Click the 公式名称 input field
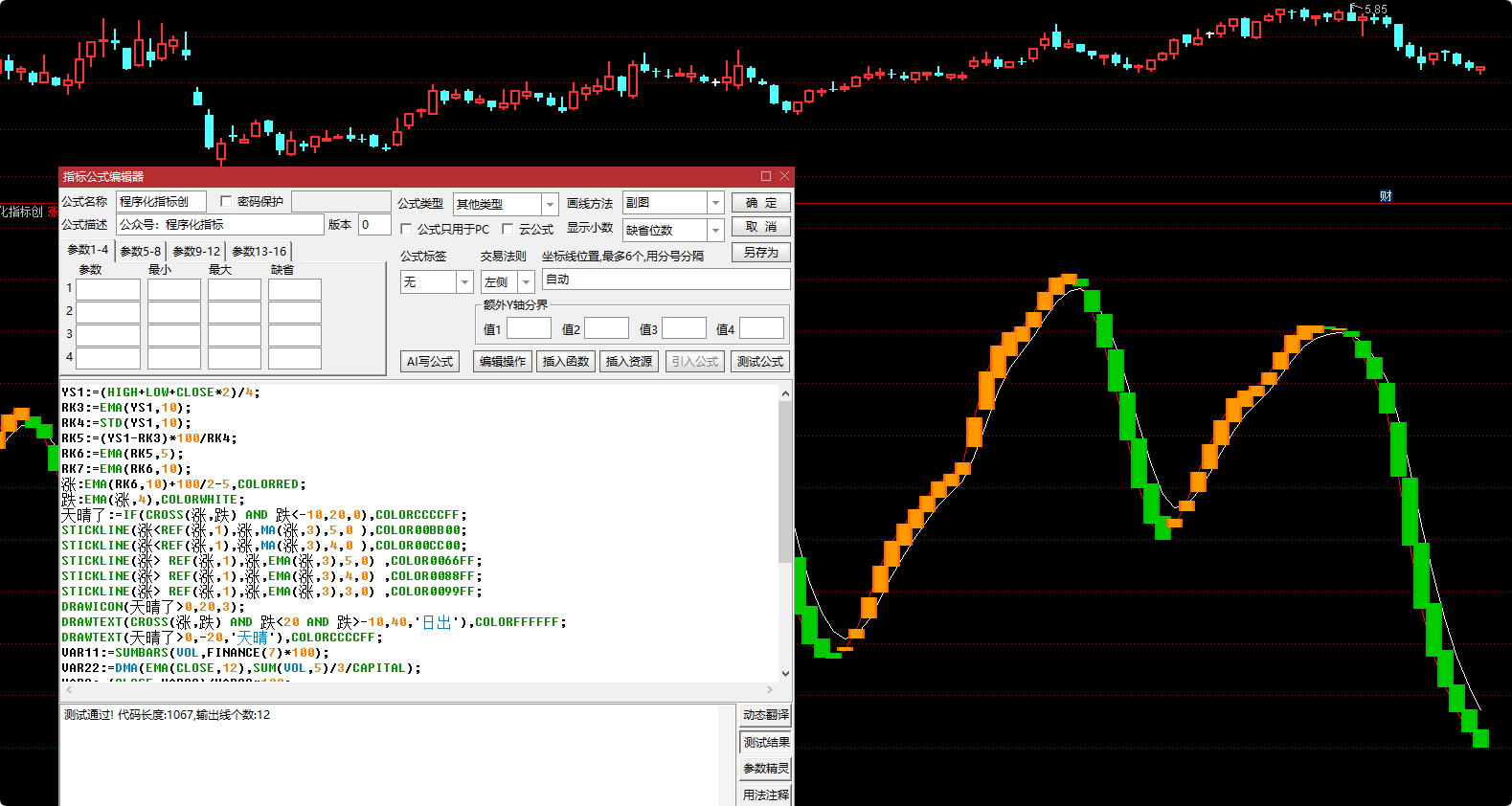Screen dimensions: 1512x806 [x=160, y=201]
